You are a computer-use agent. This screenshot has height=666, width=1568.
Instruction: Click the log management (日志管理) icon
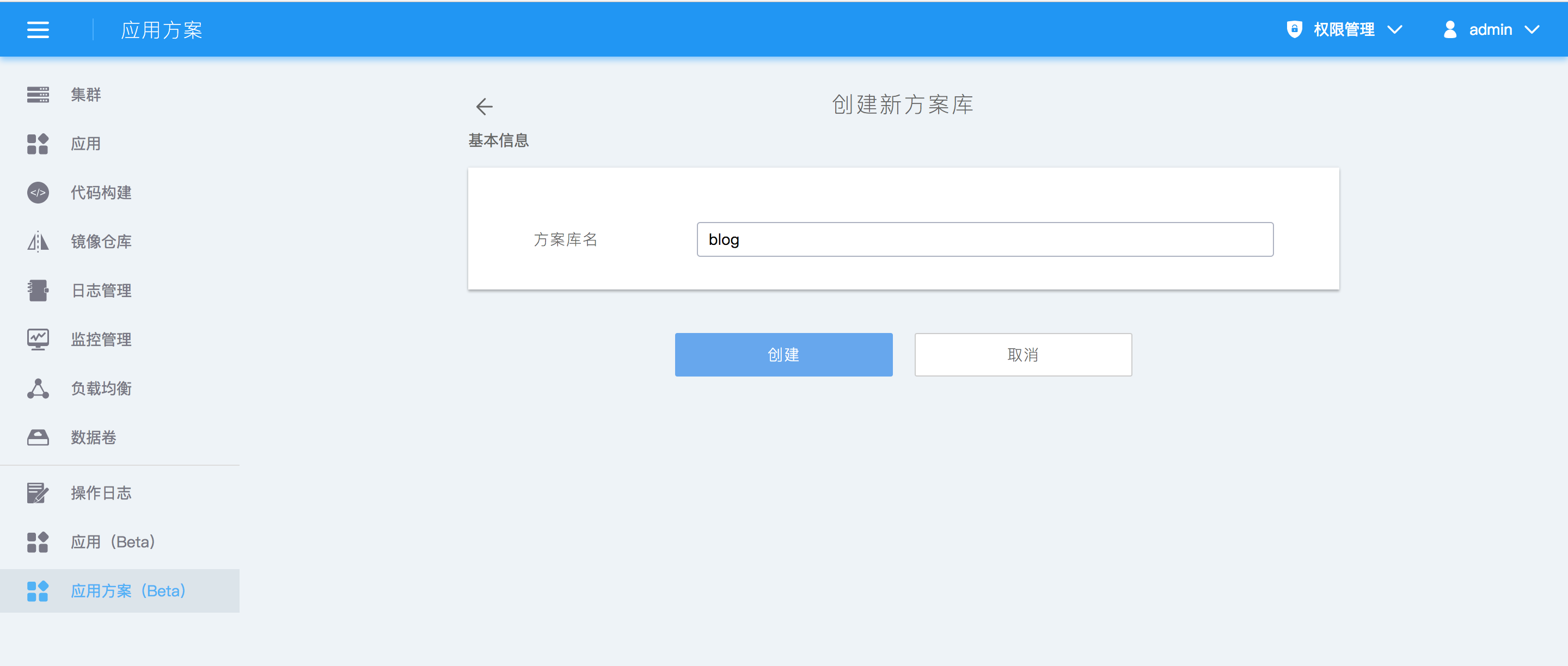tap(38, 291)
